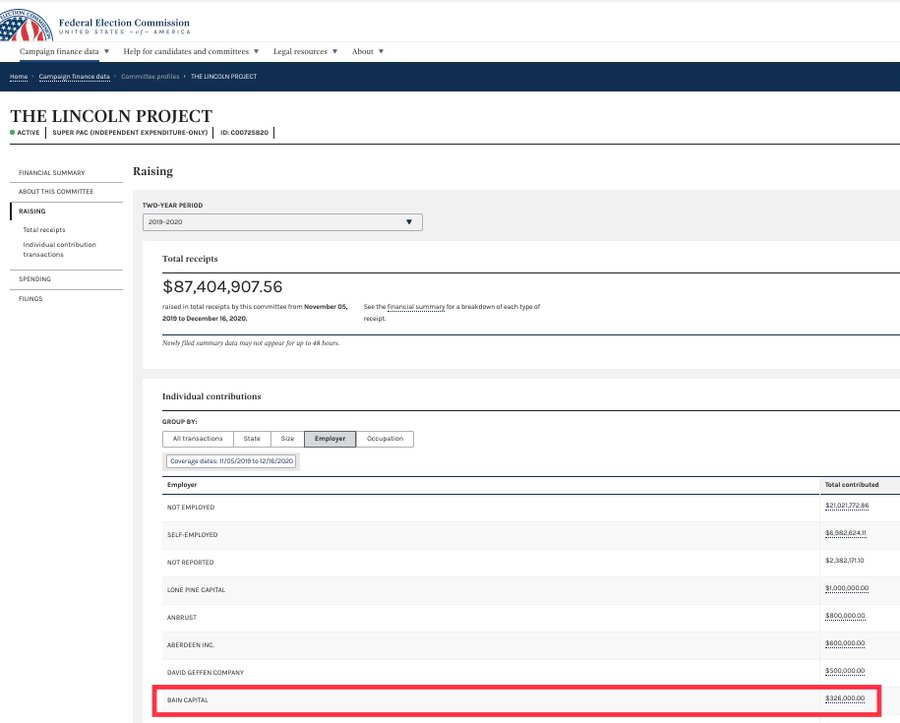Group contributions by Occupation
The height and width of the screenshot is (723, 900).
click(x=385, y=438)
